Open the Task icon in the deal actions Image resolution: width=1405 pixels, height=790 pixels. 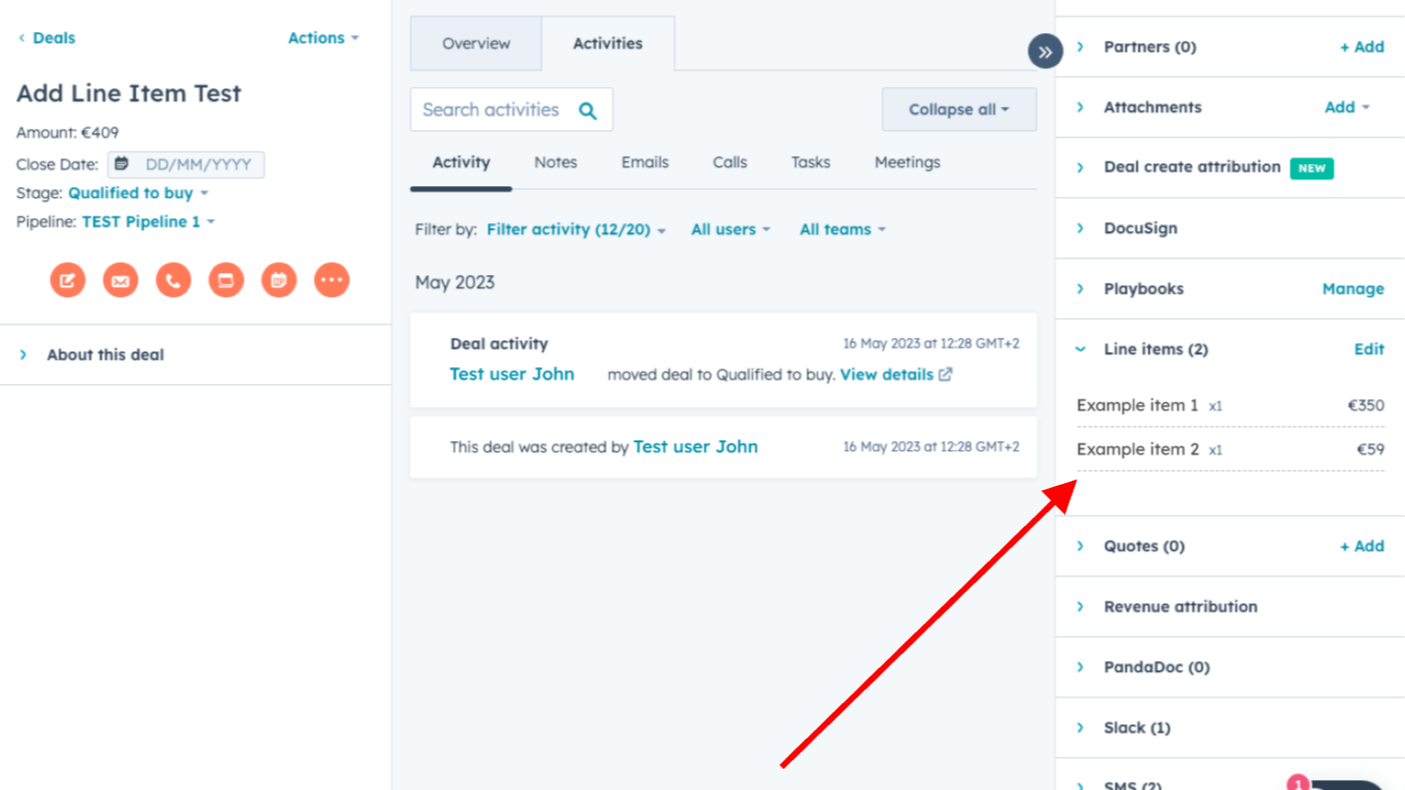[226, 280]
